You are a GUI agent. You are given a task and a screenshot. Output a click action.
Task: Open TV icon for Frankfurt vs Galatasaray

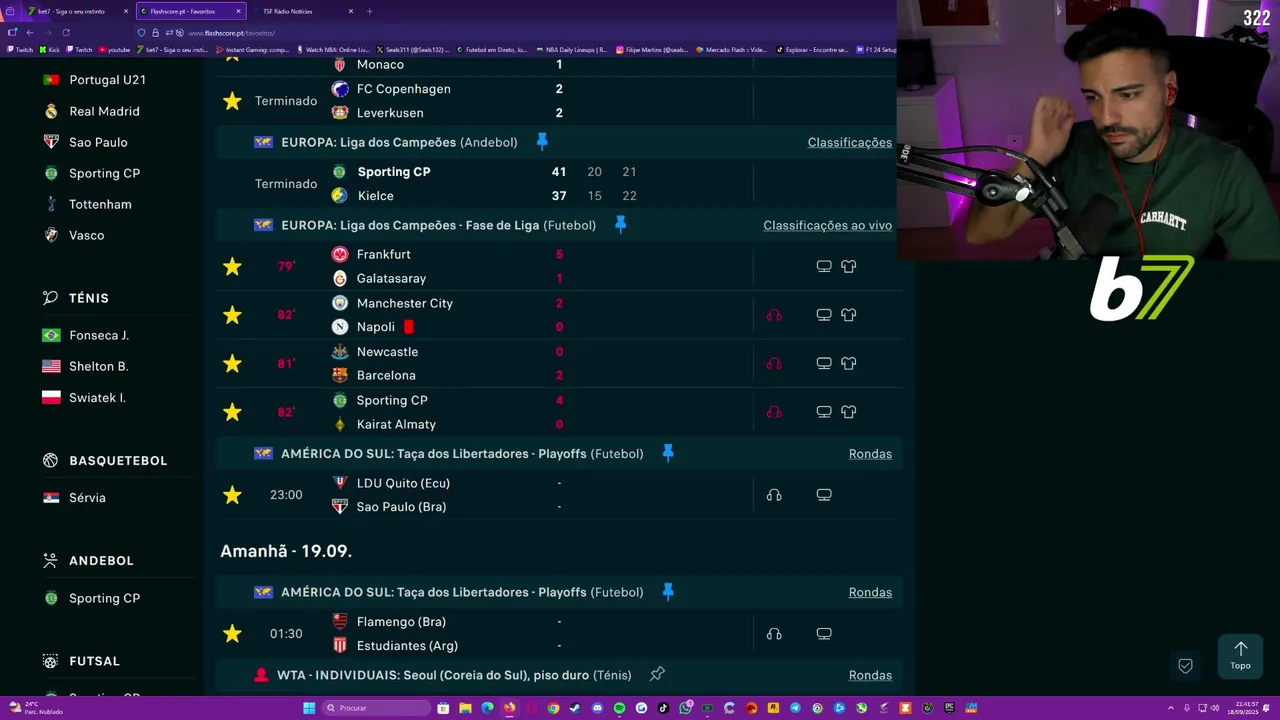coord(824,266)
